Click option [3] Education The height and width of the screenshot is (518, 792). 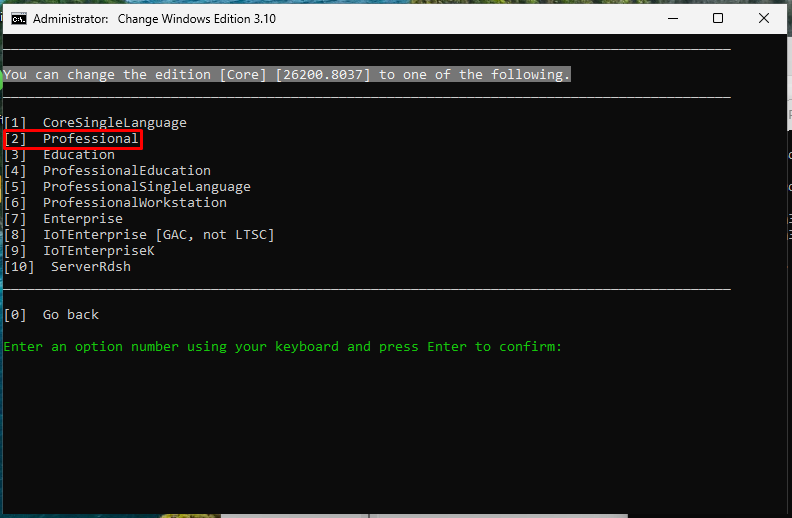tap(59, 154)
